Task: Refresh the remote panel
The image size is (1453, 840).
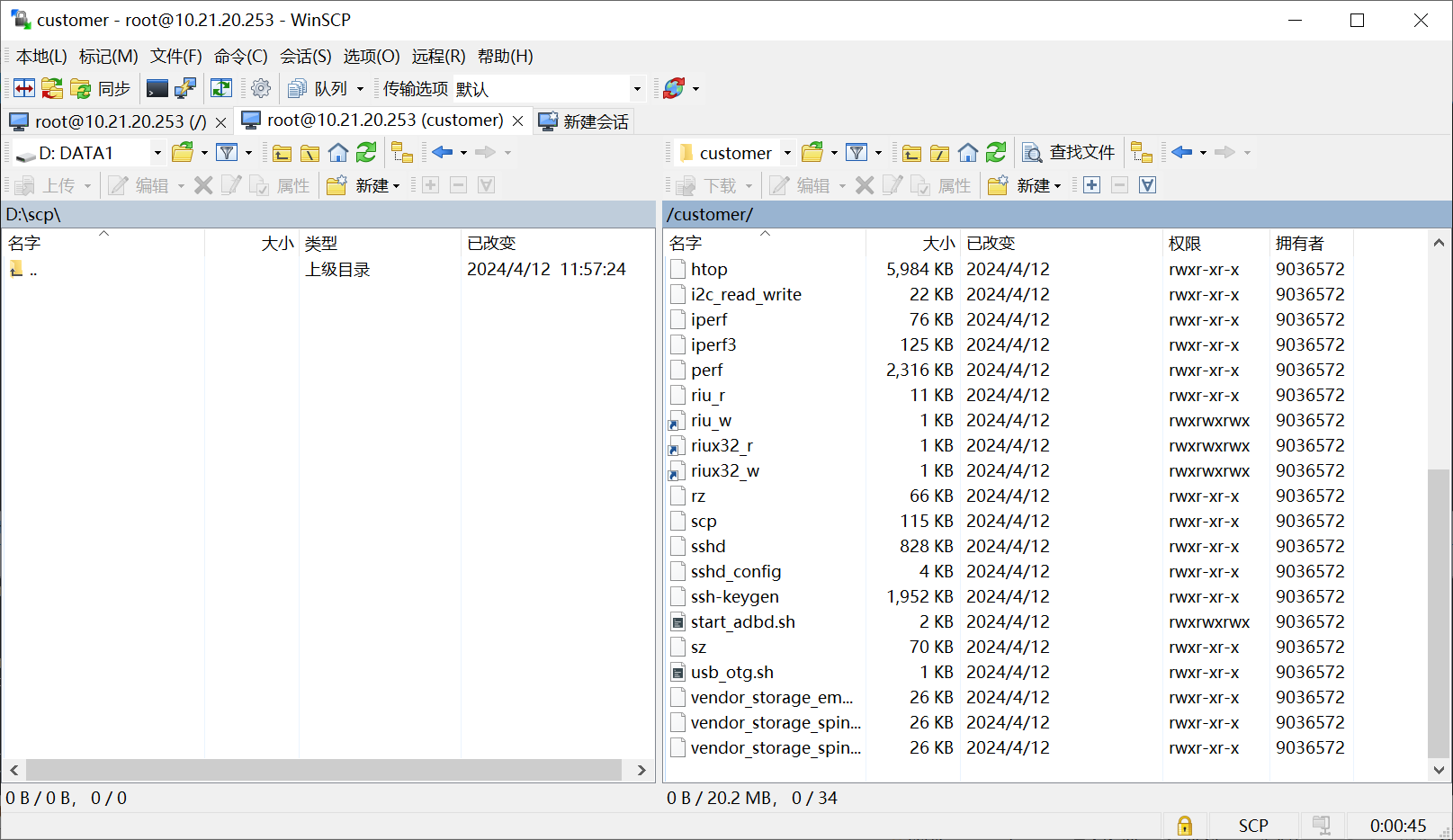Action: point(996,152)
